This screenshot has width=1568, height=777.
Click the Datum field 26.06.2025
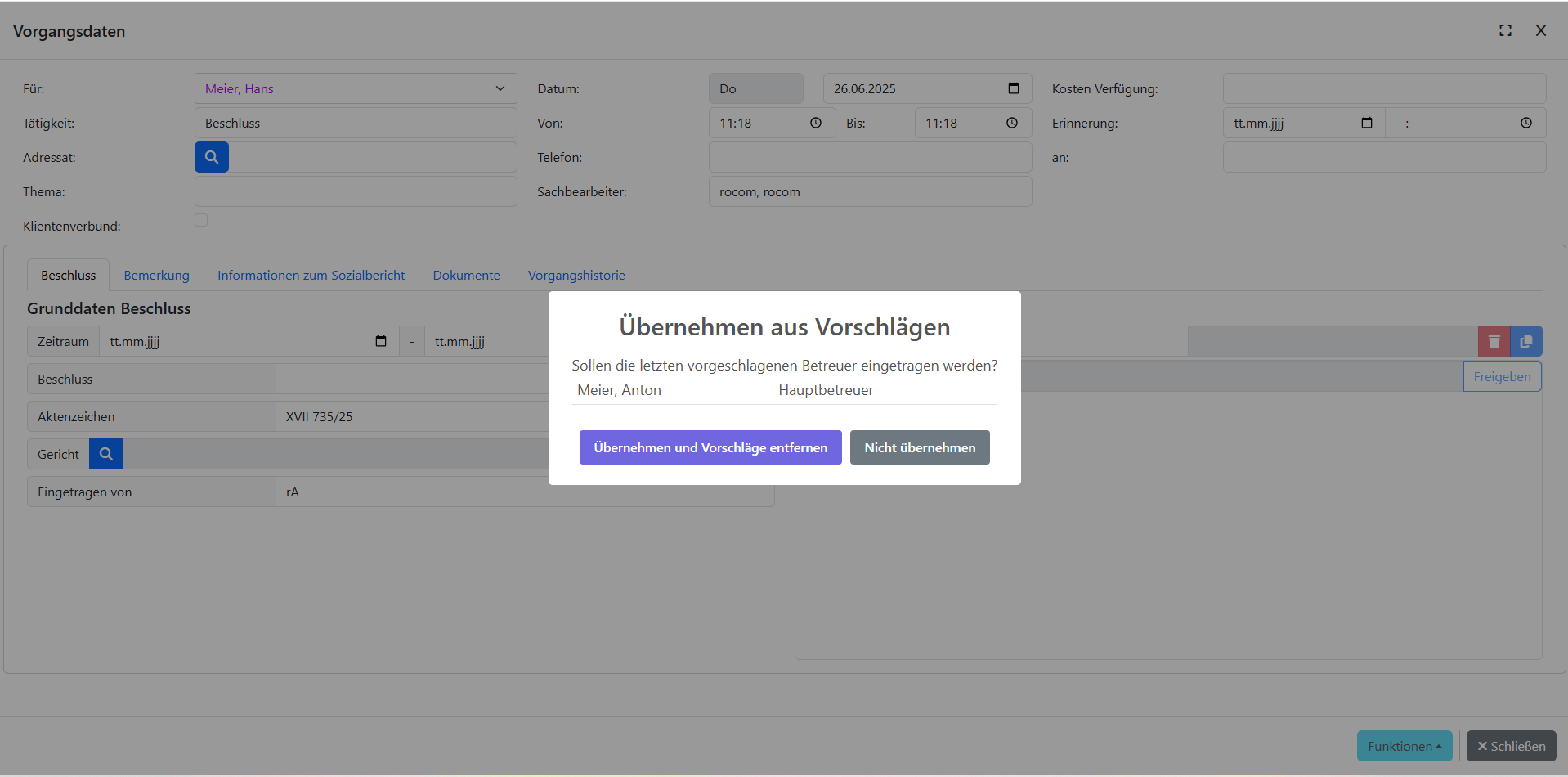tap(927, 88)
